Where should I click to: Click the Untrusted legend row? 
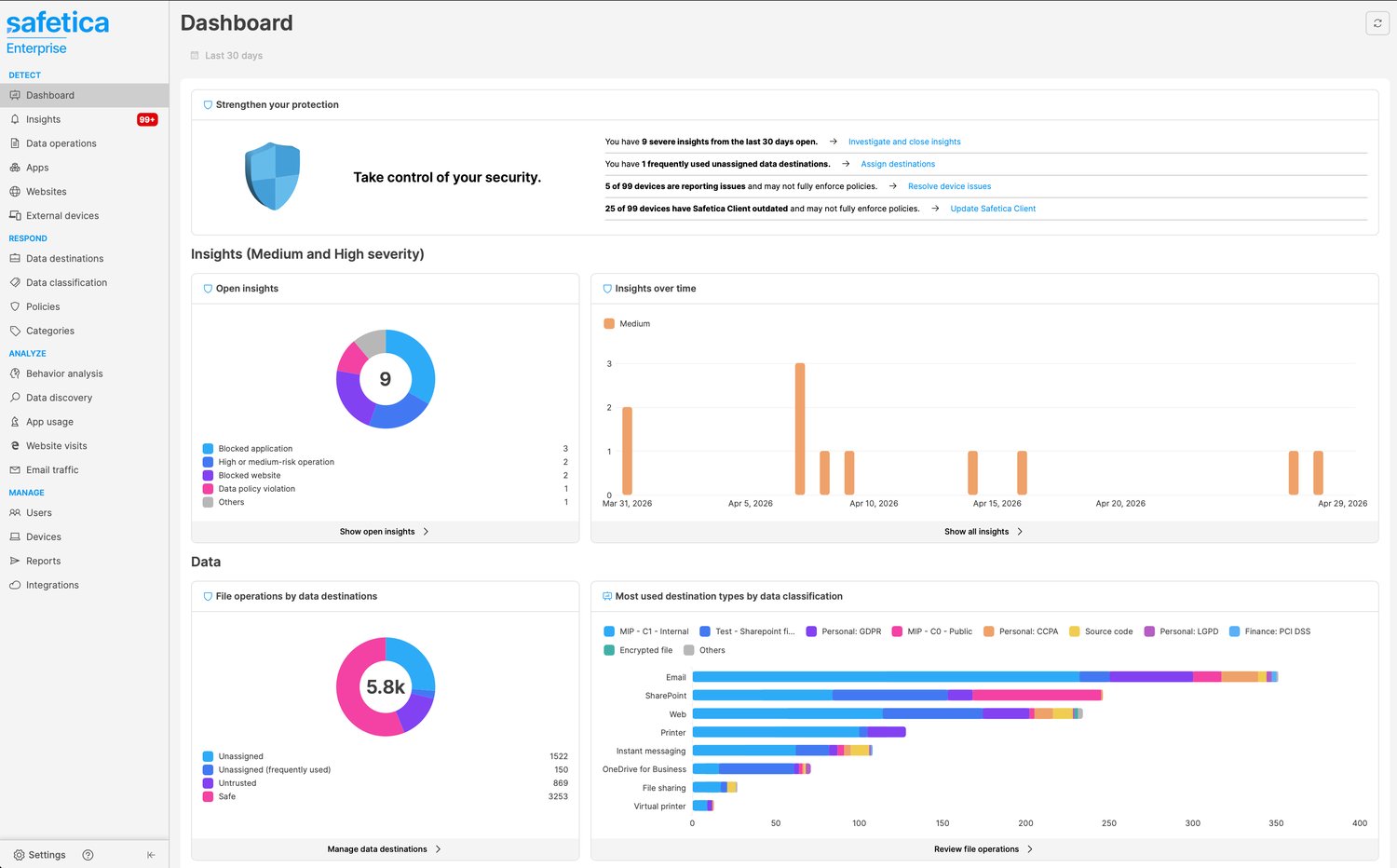(385, 783)
